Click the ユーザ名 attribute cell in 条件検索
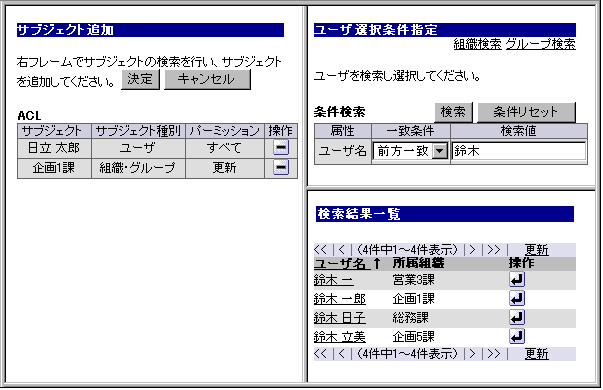The width and height of the screenshot is (603, 390). 343,151
